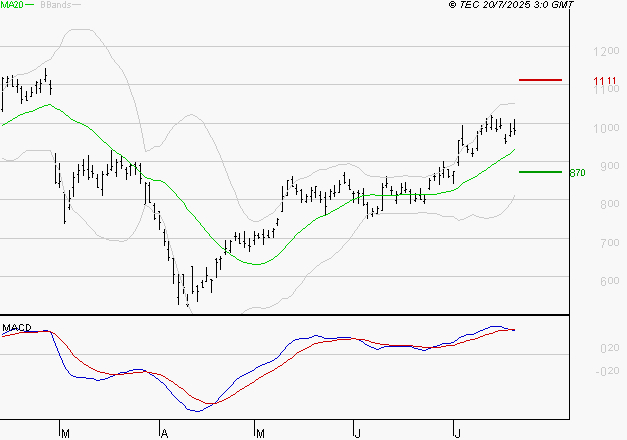
Task: Click the green support level line
Action: tap(540, 172)
